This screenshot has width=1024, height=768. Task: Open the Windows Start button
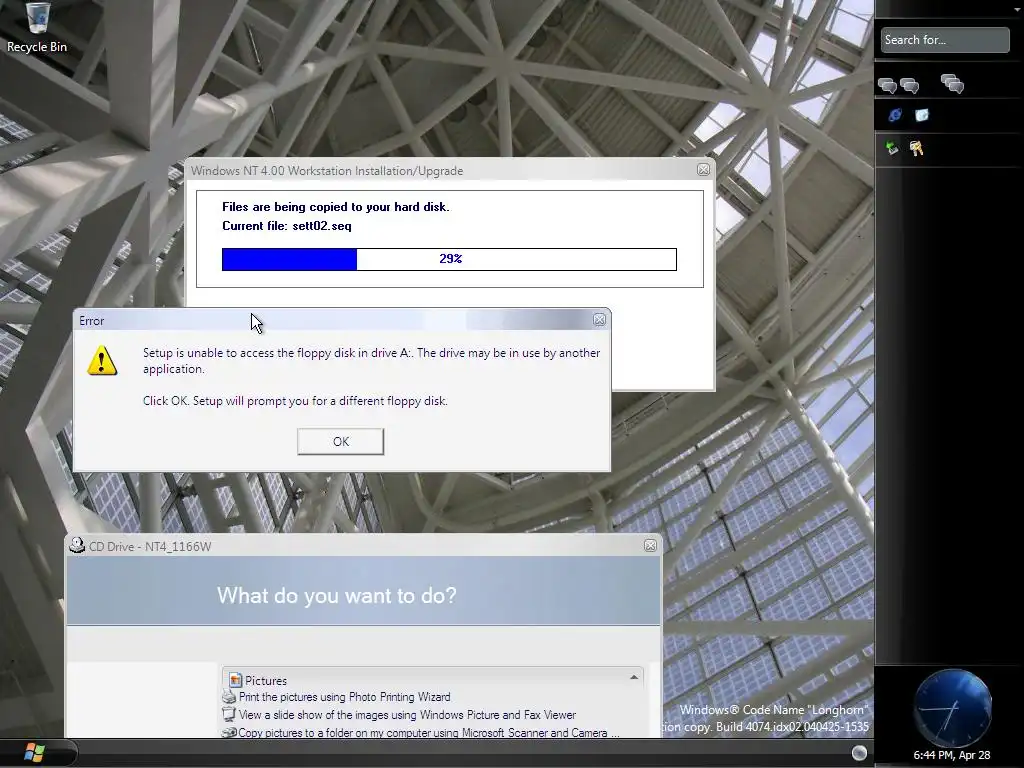tap(34, 752)
